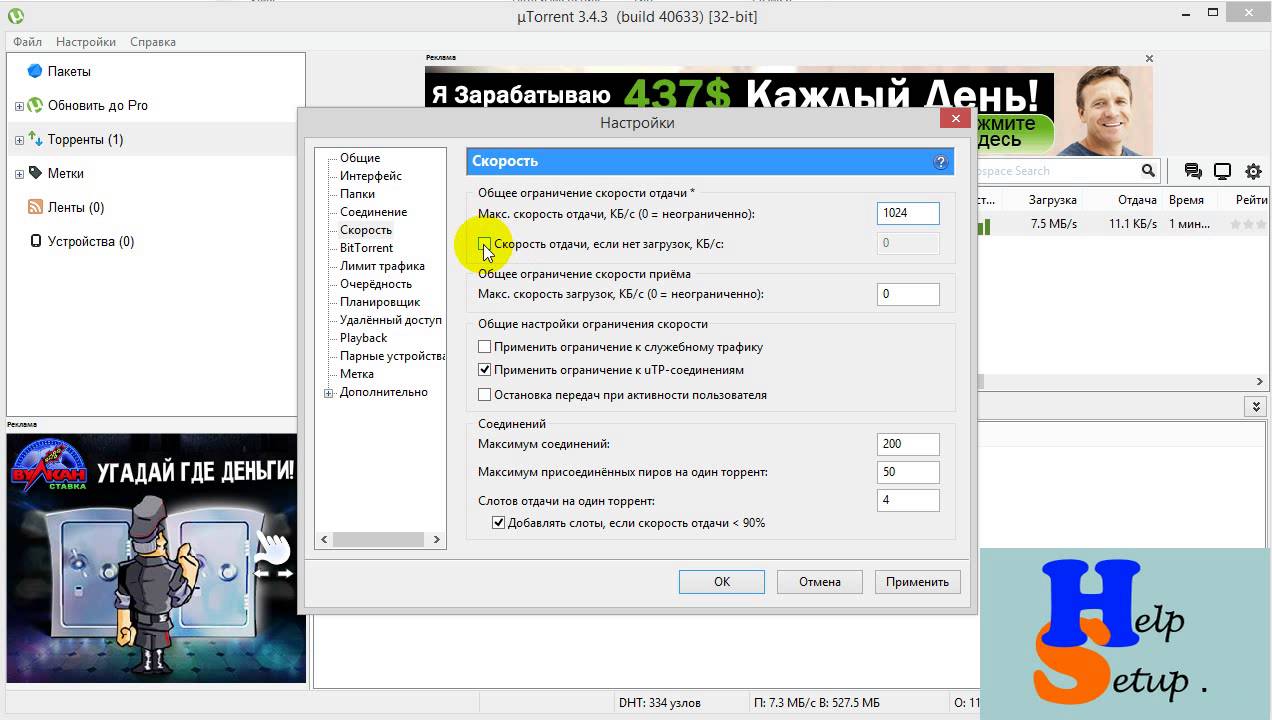1272x720 pixels.
Task: Open the Справка menu
Action: (x=153, y=42)
